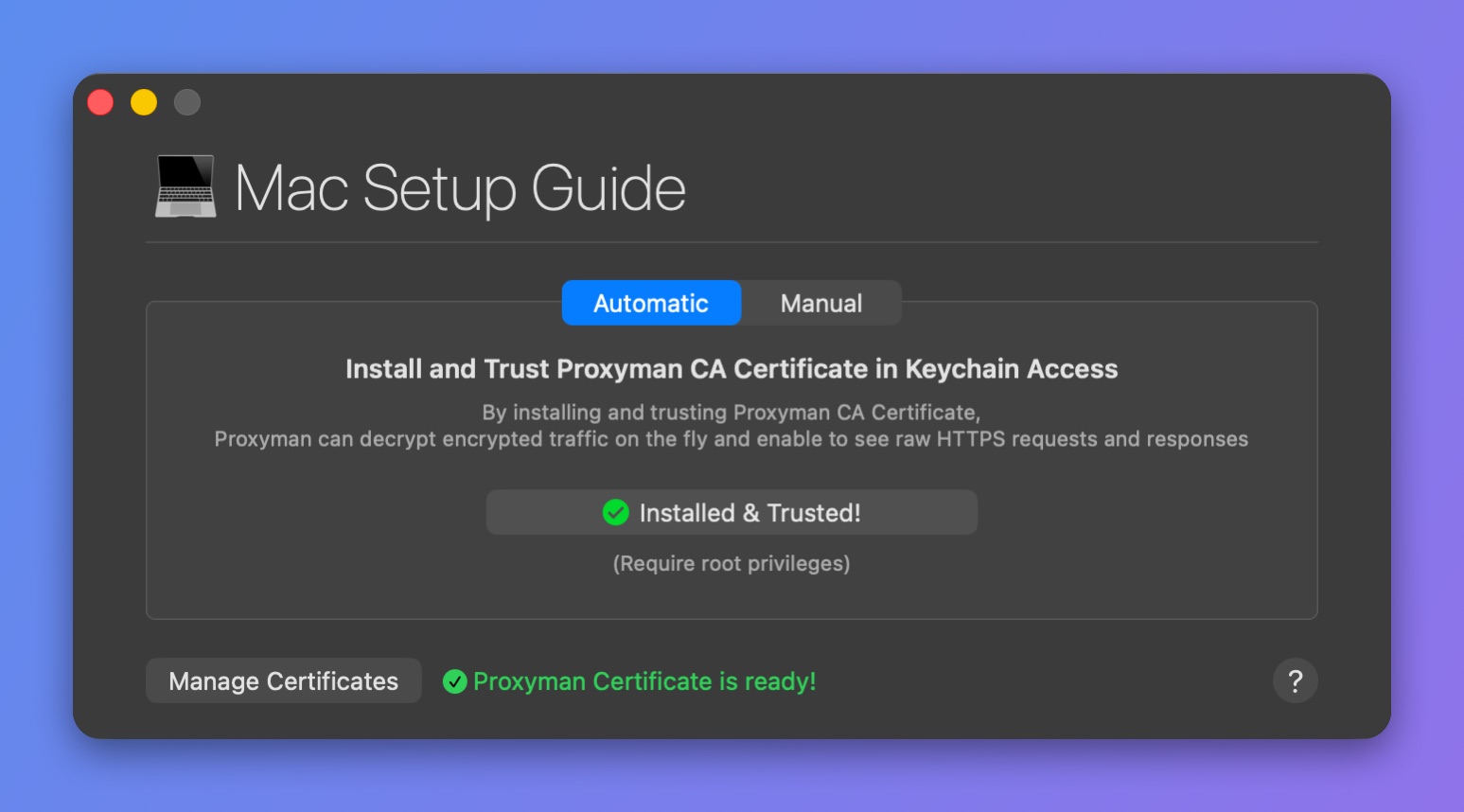The height and width of the screenshot is (812, 1464).
Task: Click the Installed & Trusted! button
Action: 732,512
